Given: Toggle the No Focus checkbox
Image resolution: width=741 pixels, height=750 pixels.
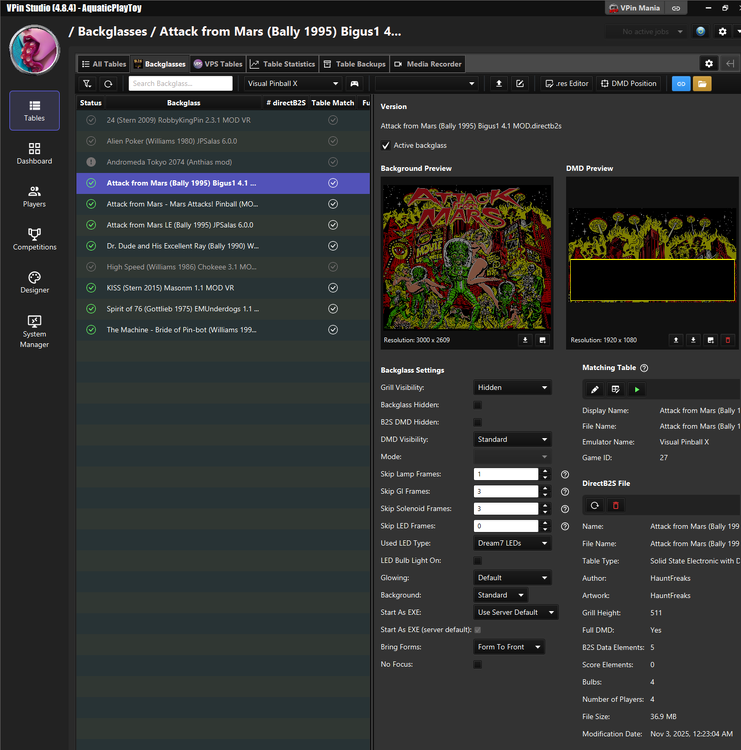Looking at the screenshot, I should click(x=477, y=664).
